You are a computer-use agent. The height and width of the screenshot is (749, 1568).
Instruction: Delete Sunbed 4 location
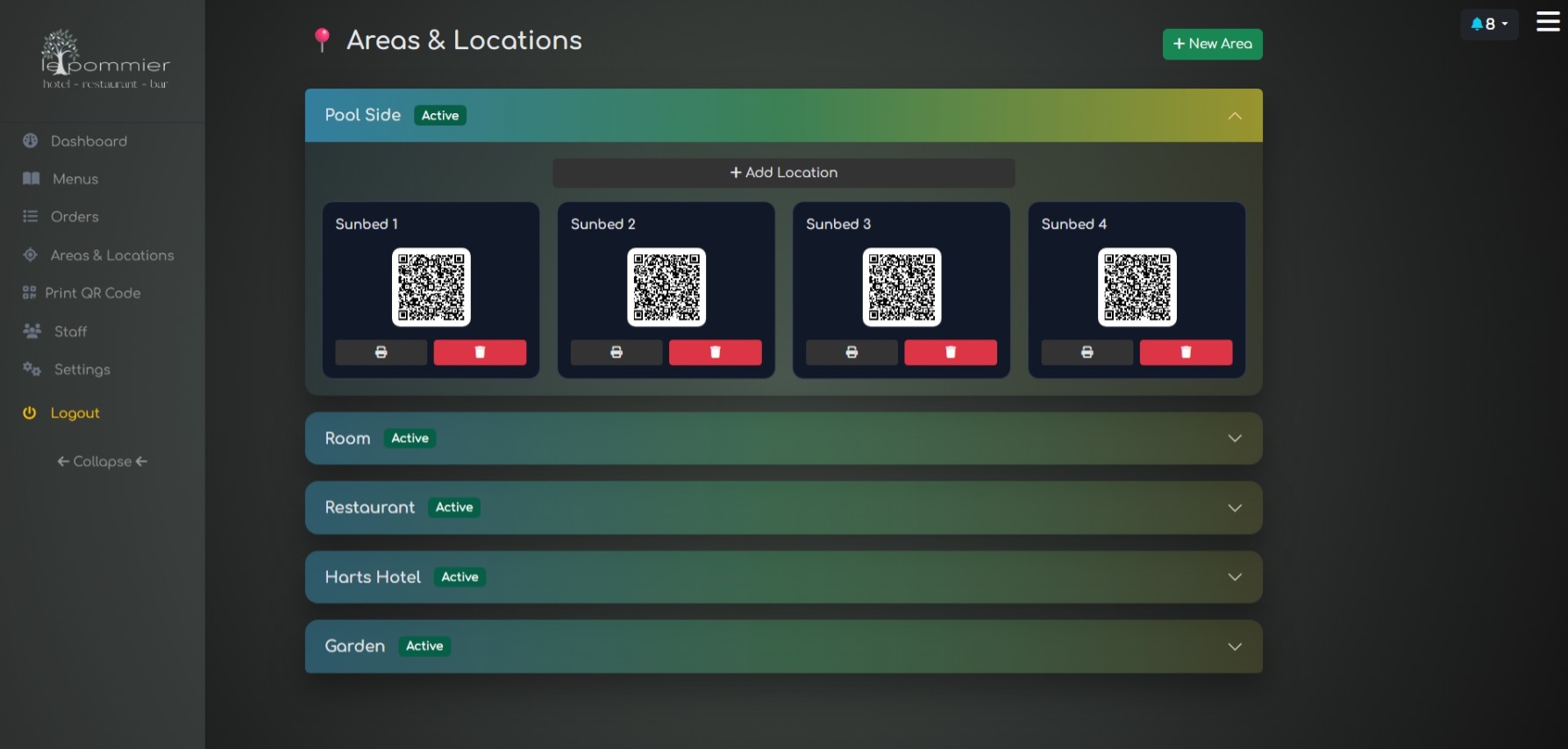click(1186, 352)
